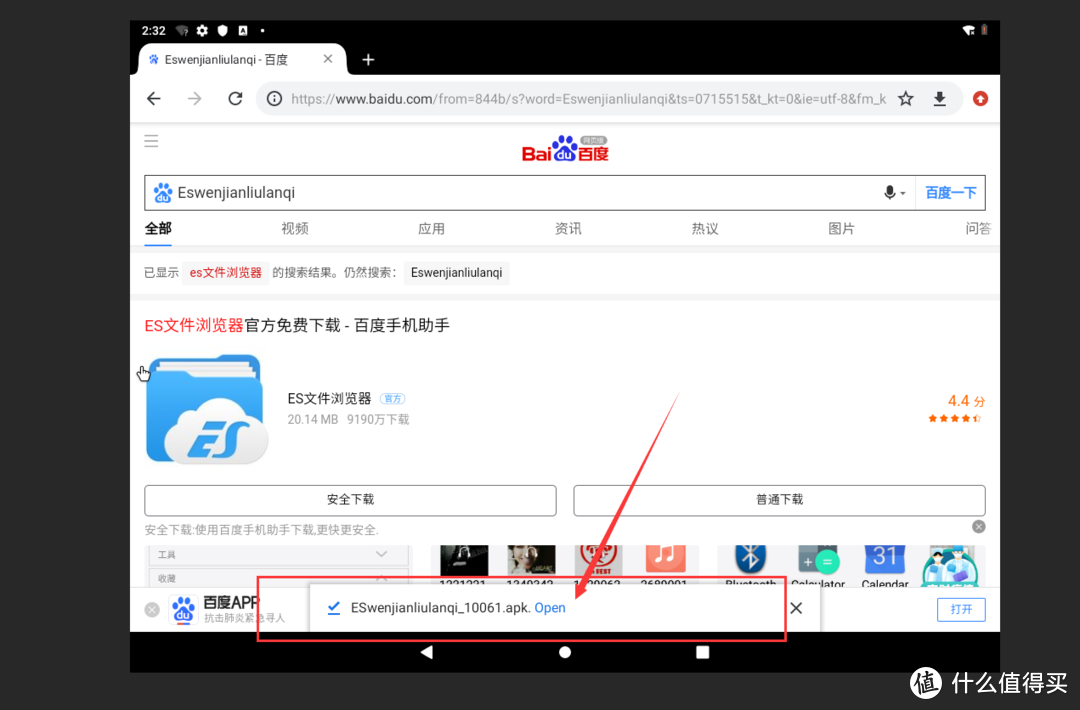Click the browser forward arrow
Viewport: 1080px width, 710px height.
(x=195, y=99)
